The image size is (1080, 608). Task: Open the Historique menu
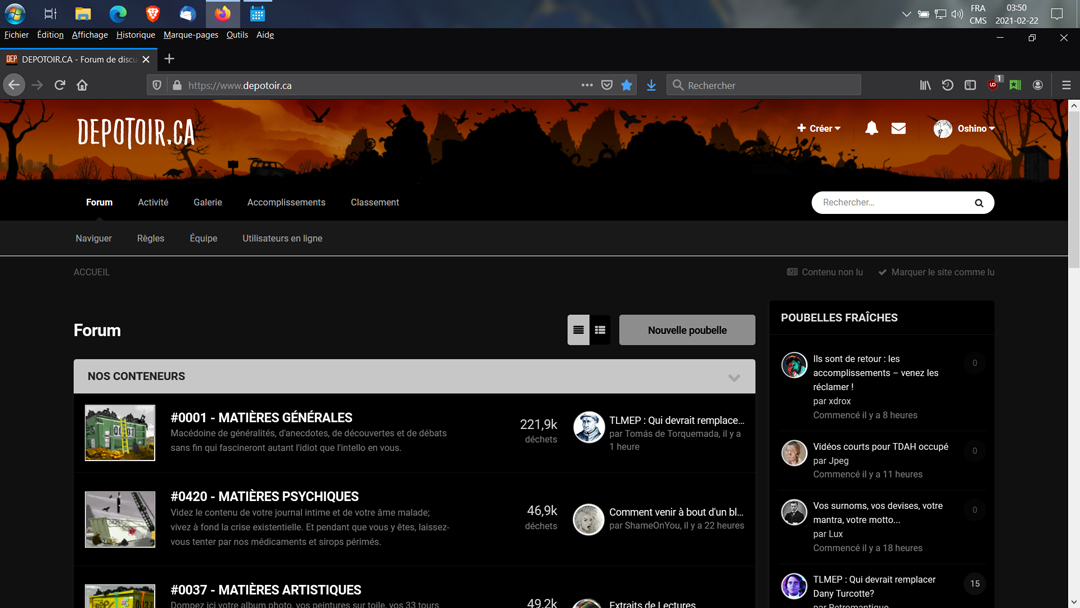pos(136,34)
